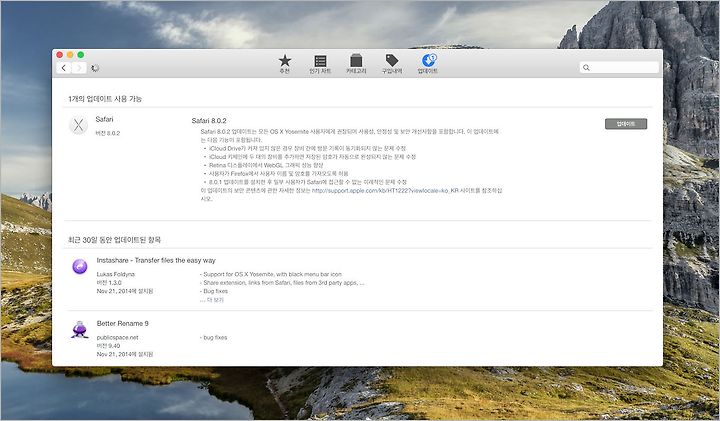Click the 'bug fixes' note for Better Rename
This screenshot has height=421, width=720.
pos(214,337)
